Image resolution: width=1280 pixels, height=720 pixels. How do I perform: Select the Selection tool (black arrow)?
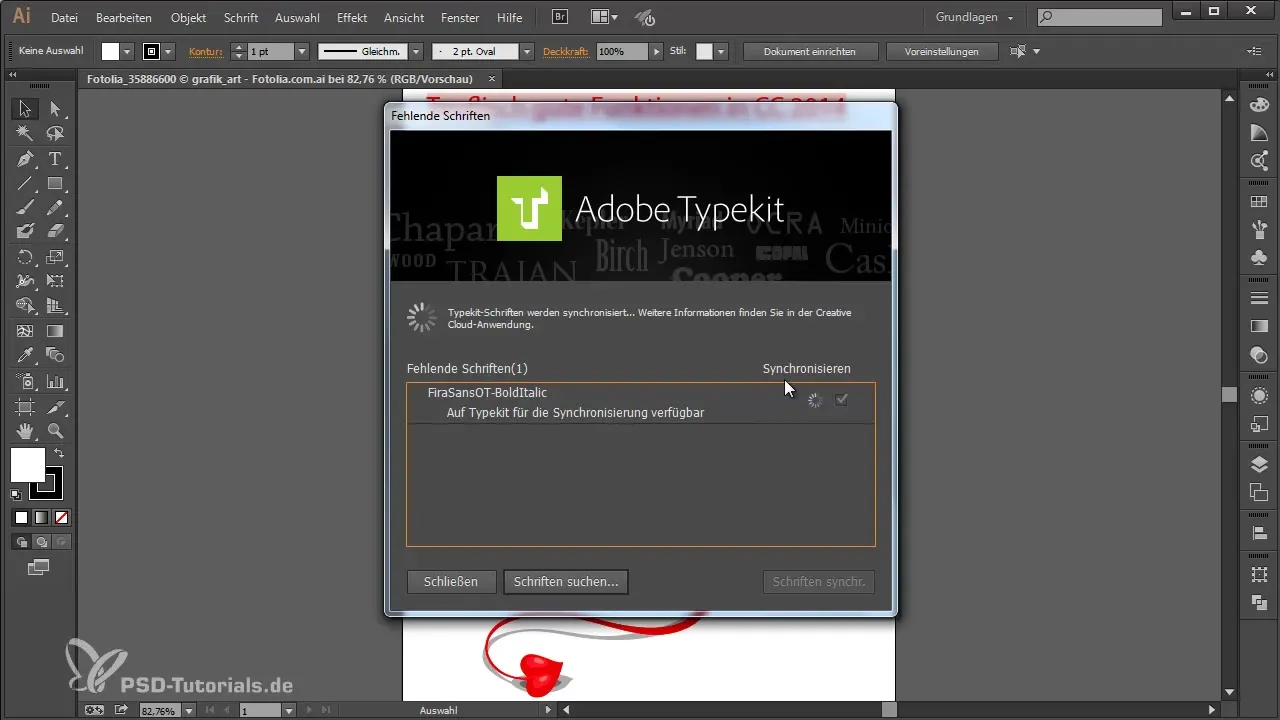tap(25, 109)
